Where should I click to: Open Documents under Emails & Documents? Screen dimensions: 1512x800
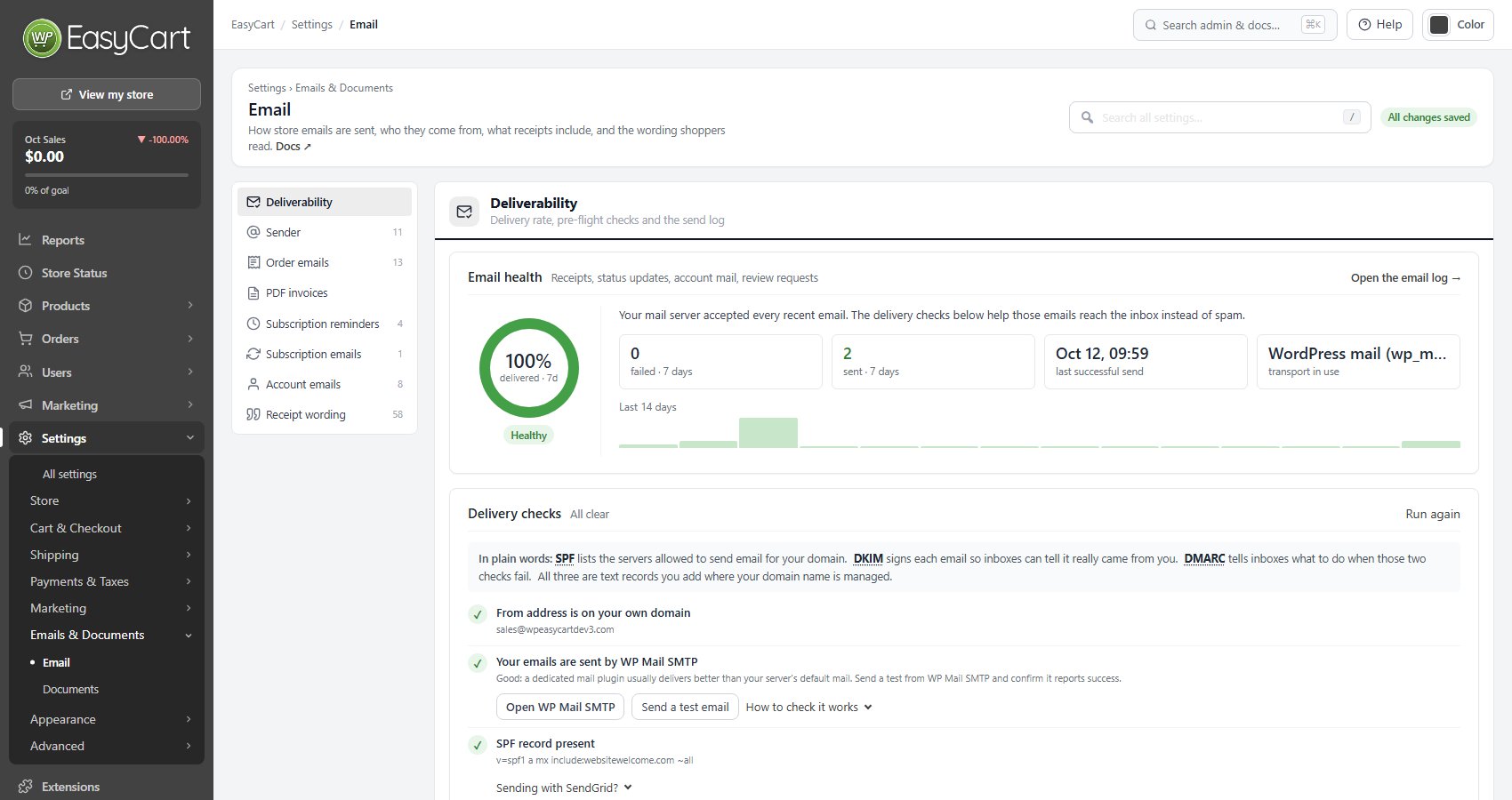[x=70, y=690]
